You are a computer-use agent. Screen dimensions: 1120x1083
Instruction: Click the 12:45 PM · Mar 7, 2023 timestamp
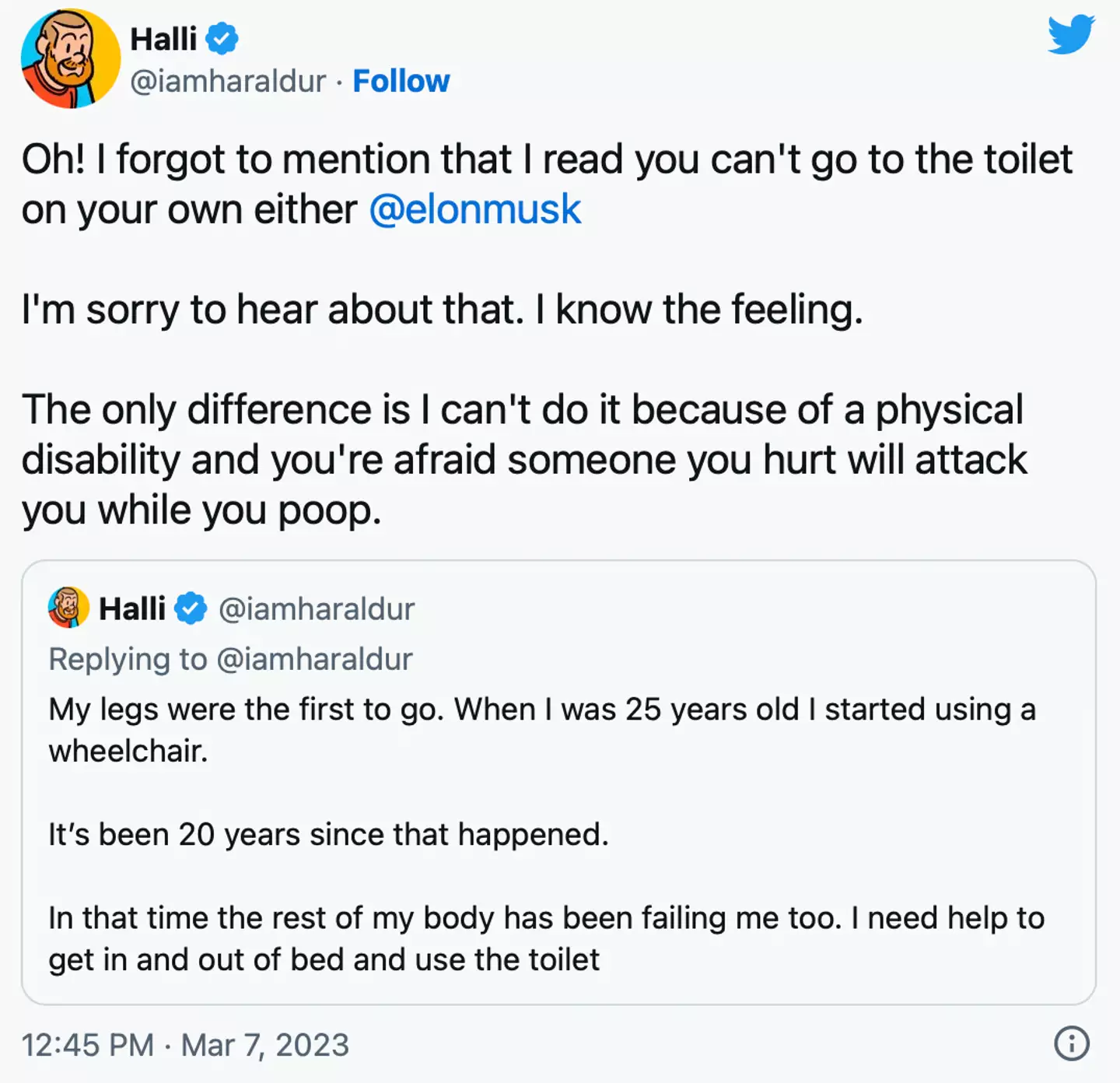(x=185, y=1045)
